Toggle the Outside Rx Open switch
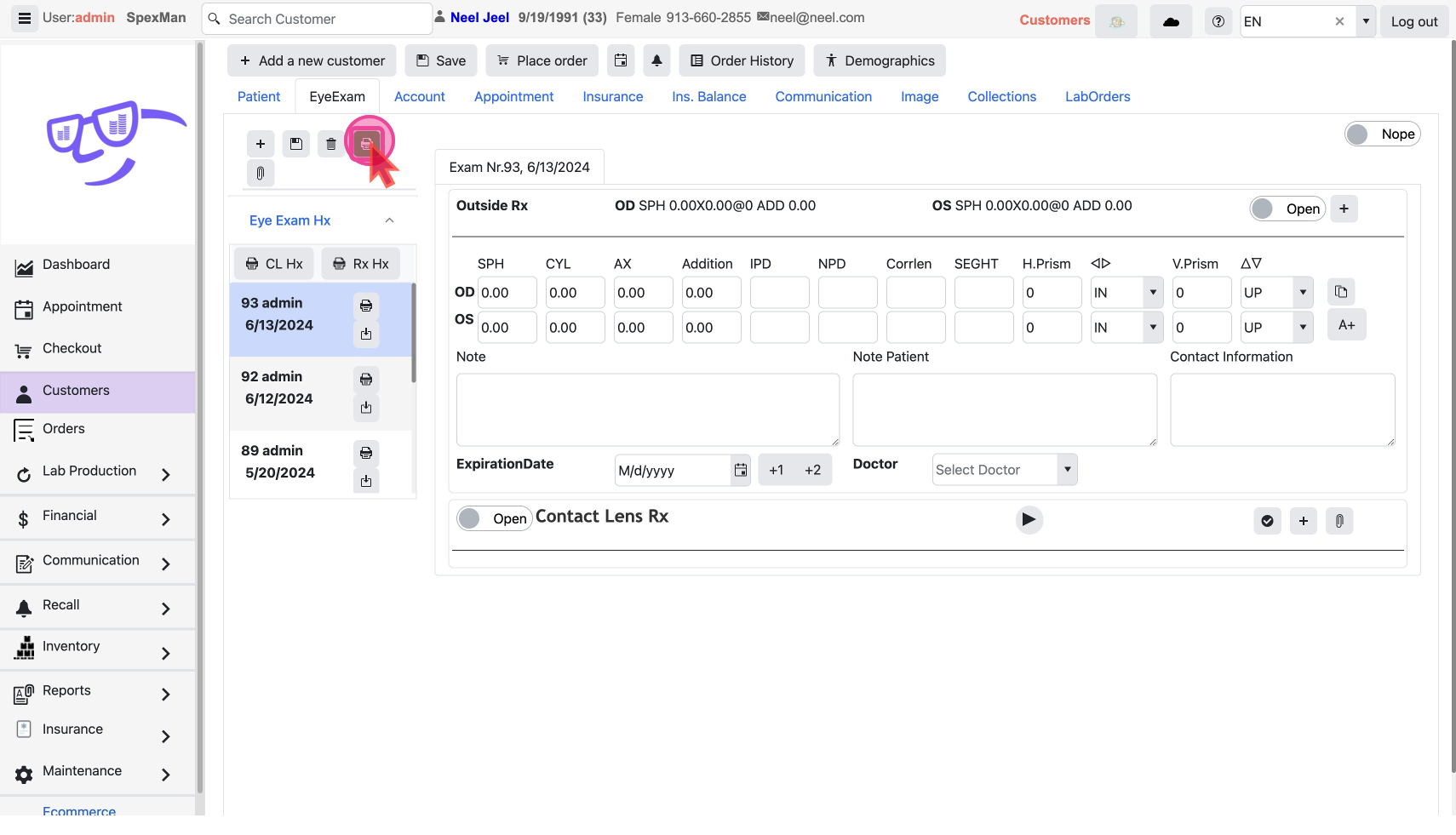The height and width of the screenshot is (835, 1456). pyautogui.click(x=1287, y=209)
